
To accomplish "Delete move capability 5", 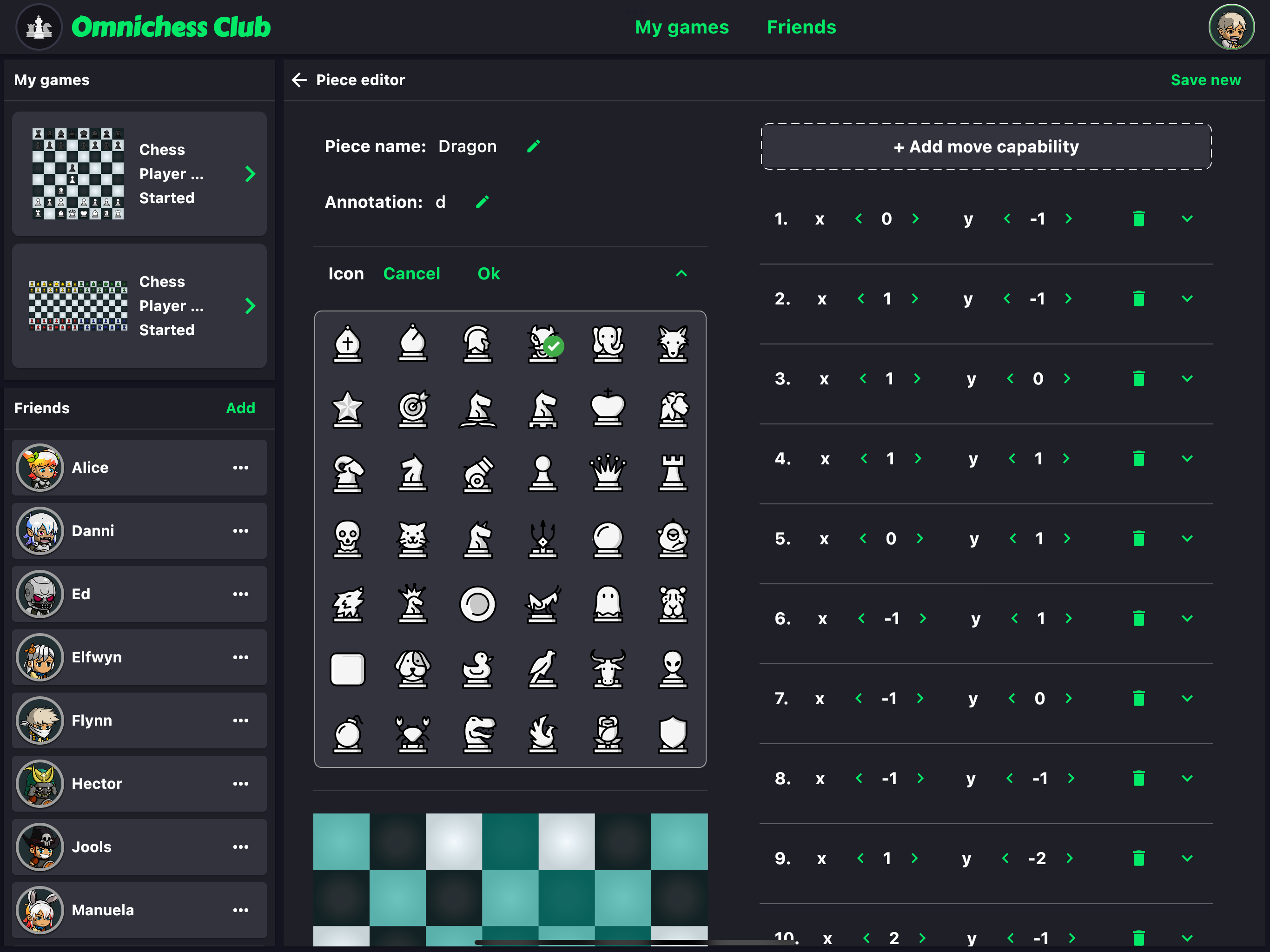I will 1138,539.
